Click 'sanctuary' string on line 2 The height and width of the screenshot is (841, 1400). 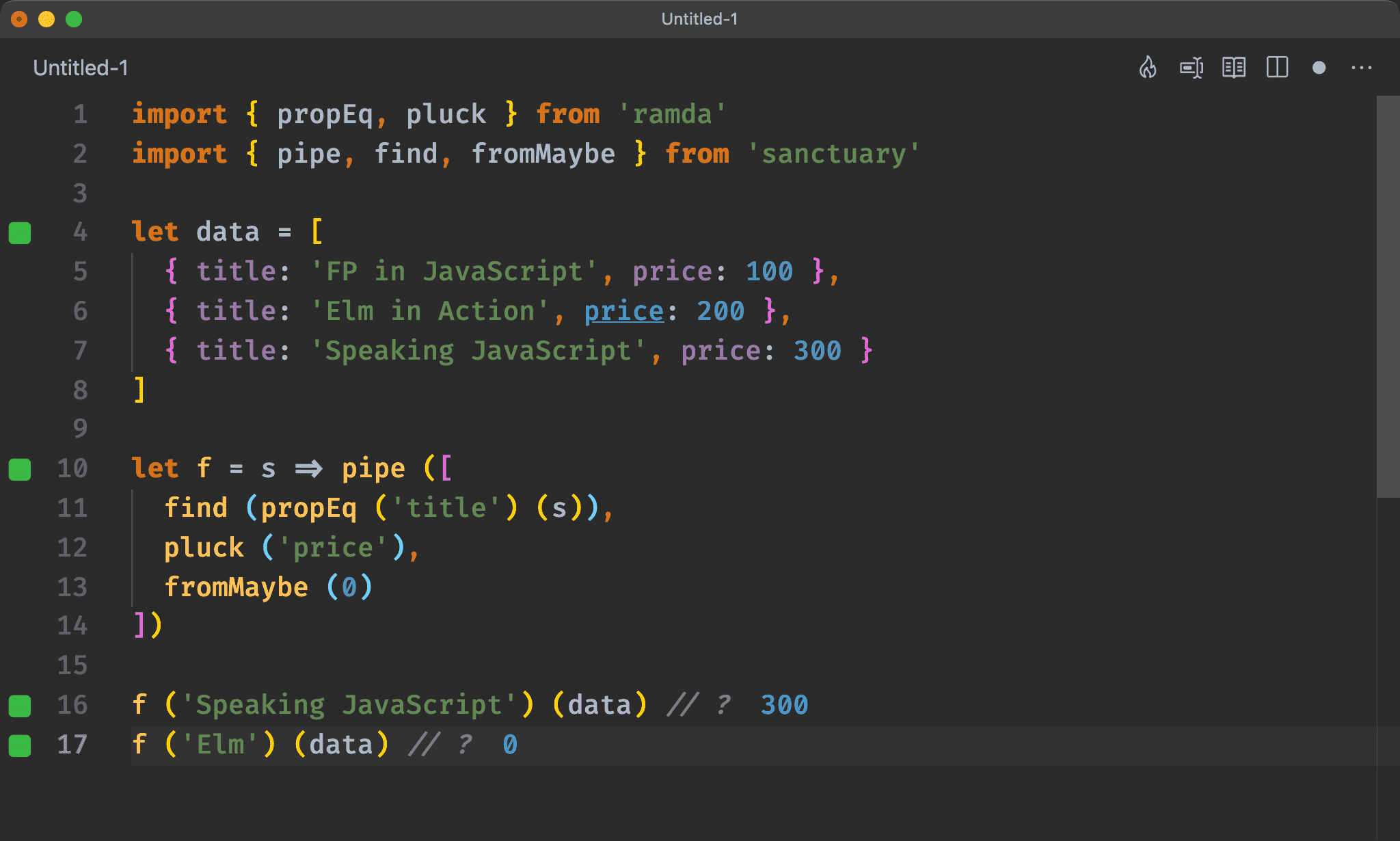[834, 154]
